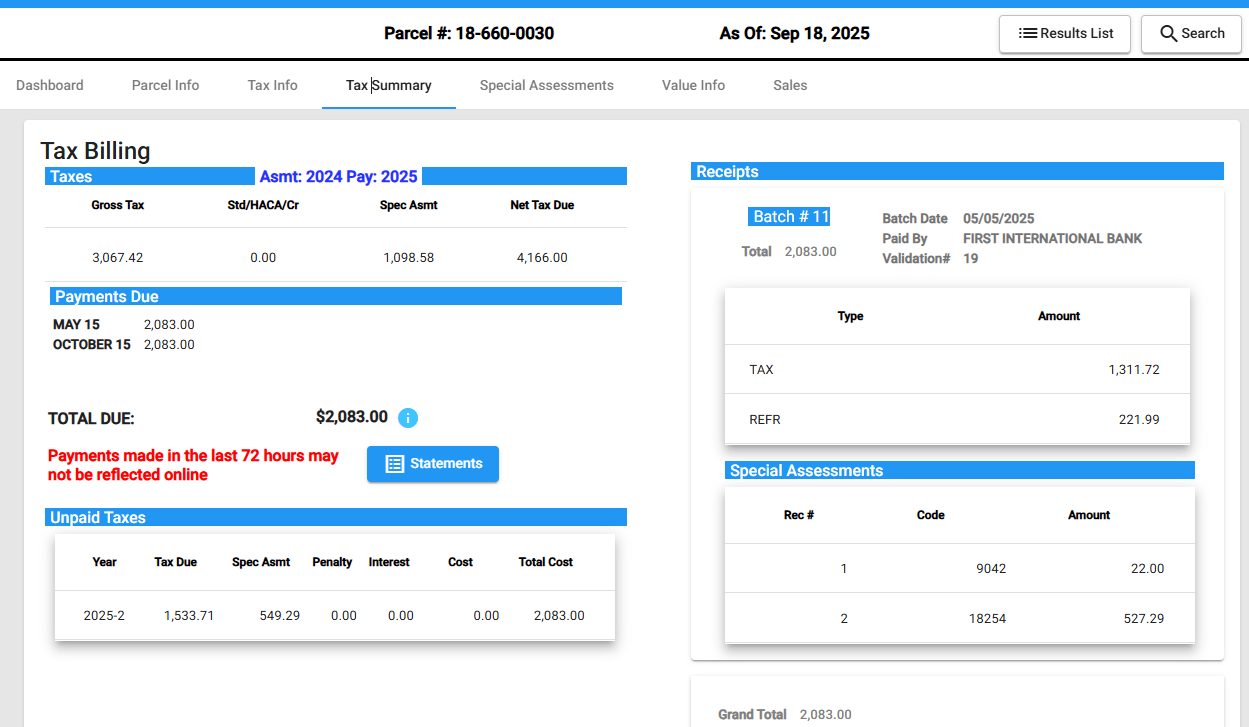
Task: Click the list icon in Results List button
Action: click(x=1027, y=34)
